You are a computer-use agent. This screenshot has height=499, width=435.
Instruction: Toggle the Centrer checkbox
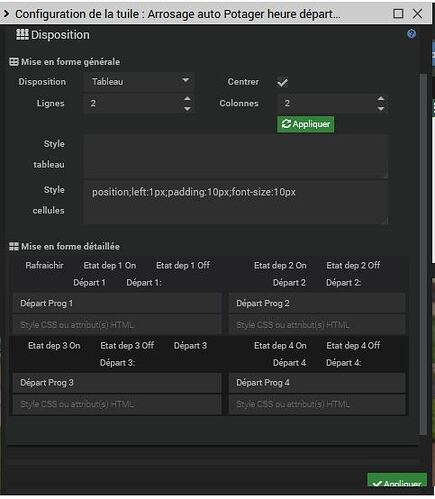click(x=282, y=82)
